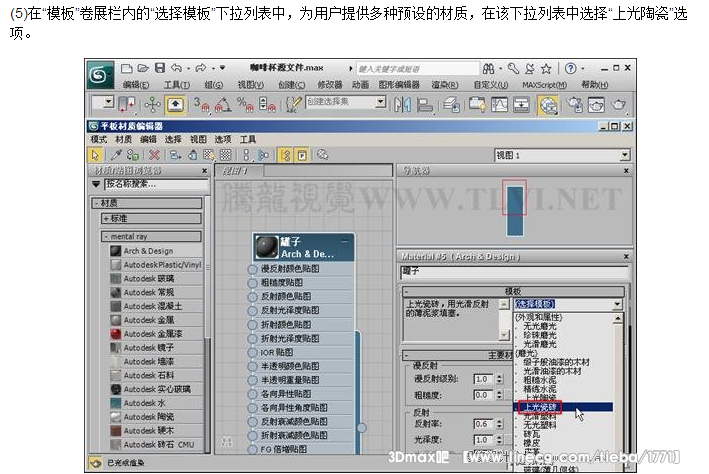709x474 pixels.
Task: Click the Render Production teapot icon
Action: pos(619,105)
